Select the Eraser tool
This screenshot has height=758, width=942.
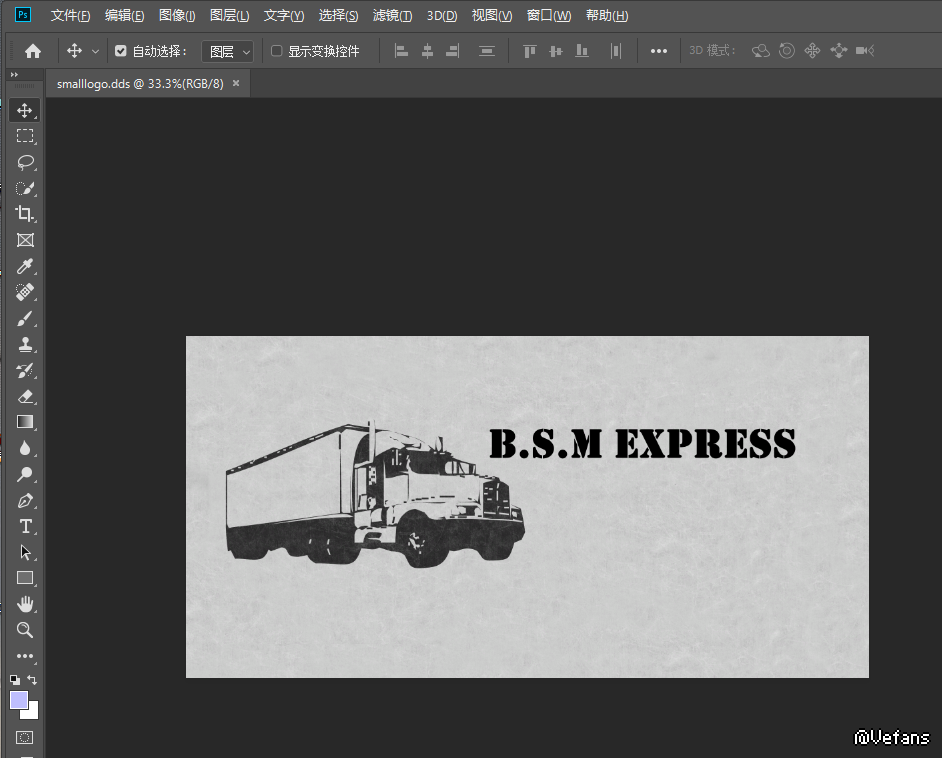pyautogui.click(x=25, y=396)
